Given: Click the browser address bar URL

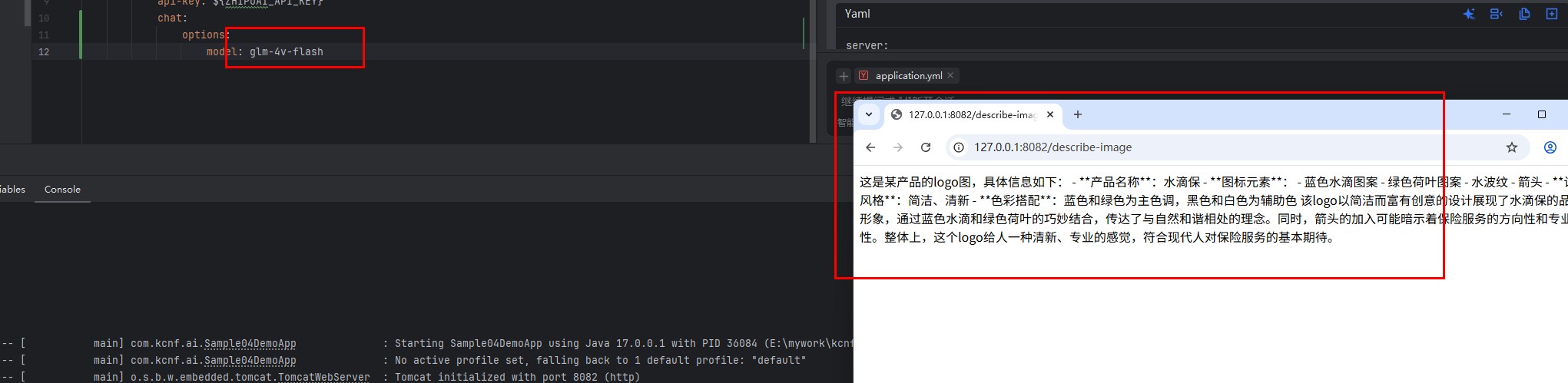Looking at the screenshot, I should pos(1053,147).
